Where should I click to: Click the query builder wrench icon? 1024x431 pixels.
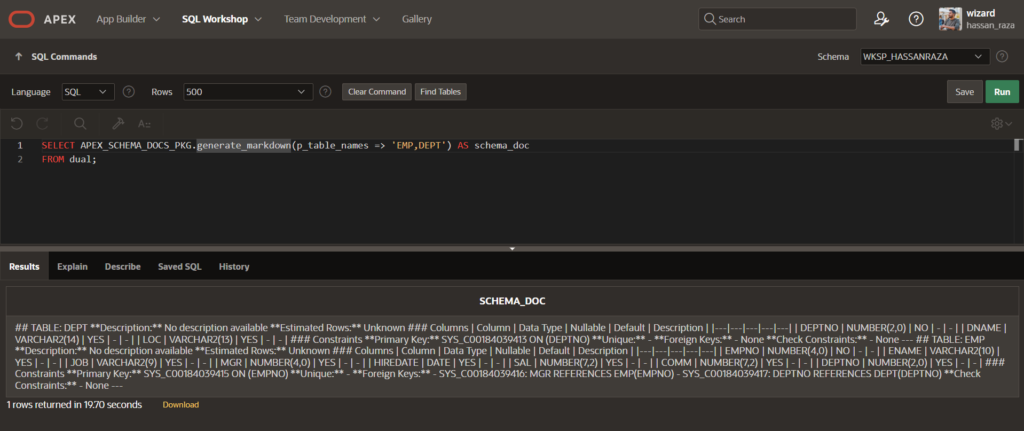pyautogui.click(x=117, y=123)
